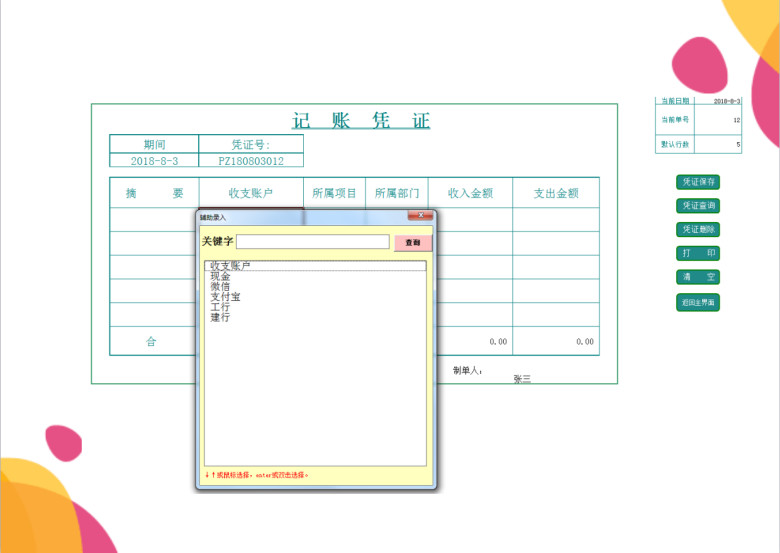Image resolution: width=780 pixels, height=553 pixels.
Task: Click the first empty 支出金额 cell
Action: 556,220
